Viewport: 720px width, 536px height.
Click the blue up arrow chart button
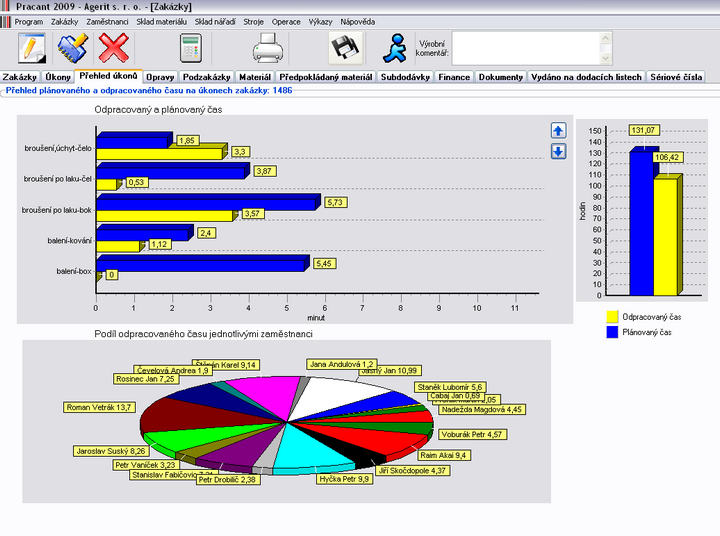(x=558, y=131)
